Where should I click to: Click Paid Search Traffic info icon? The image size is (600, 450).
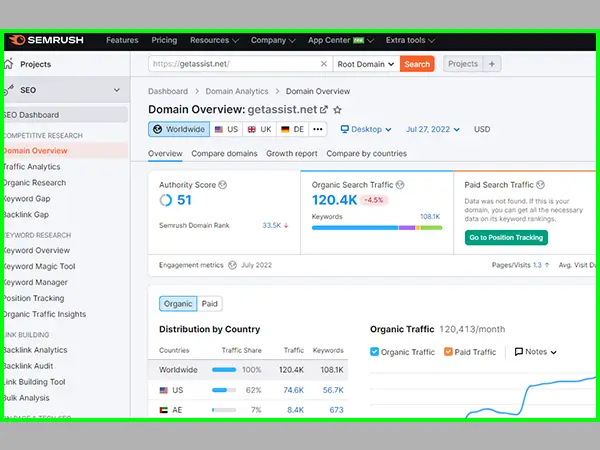pyautogui.click(x=540, y=185)
